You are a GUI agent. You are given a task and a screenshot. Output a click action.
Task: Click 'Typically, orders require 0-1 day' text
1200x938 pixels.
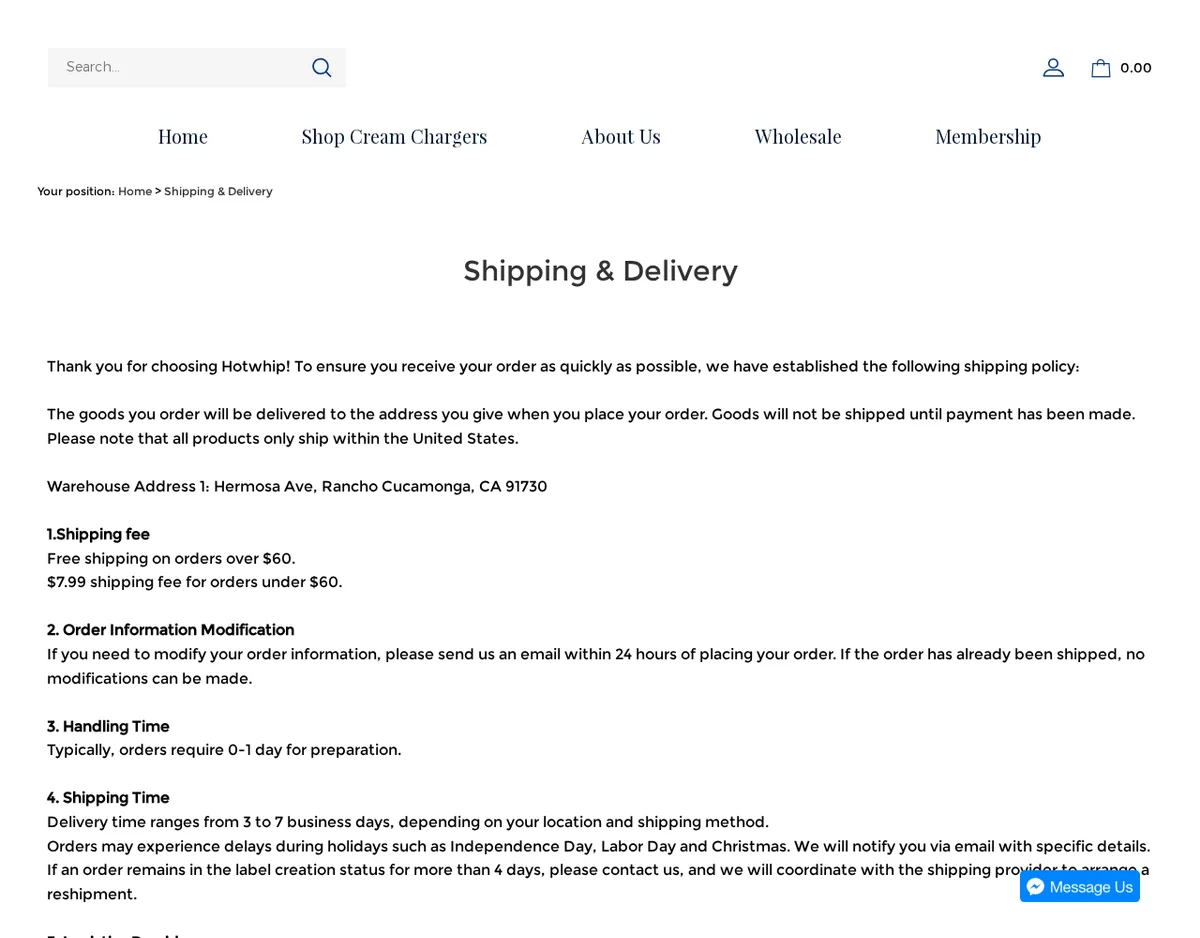point(224,750)
